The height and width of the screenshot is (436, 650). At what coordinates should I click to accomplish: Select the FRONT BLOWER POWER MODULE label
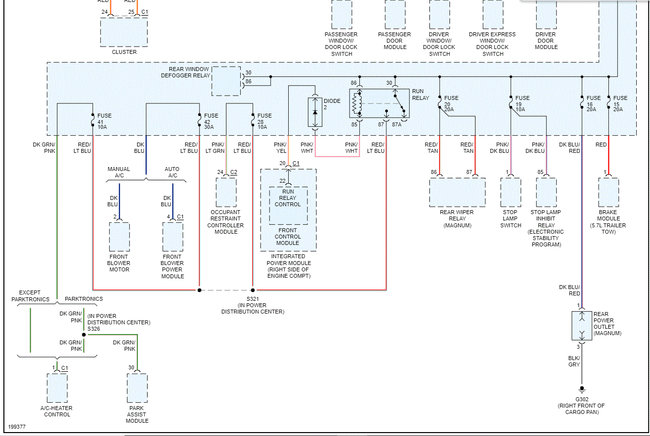[x=172, y=266]
